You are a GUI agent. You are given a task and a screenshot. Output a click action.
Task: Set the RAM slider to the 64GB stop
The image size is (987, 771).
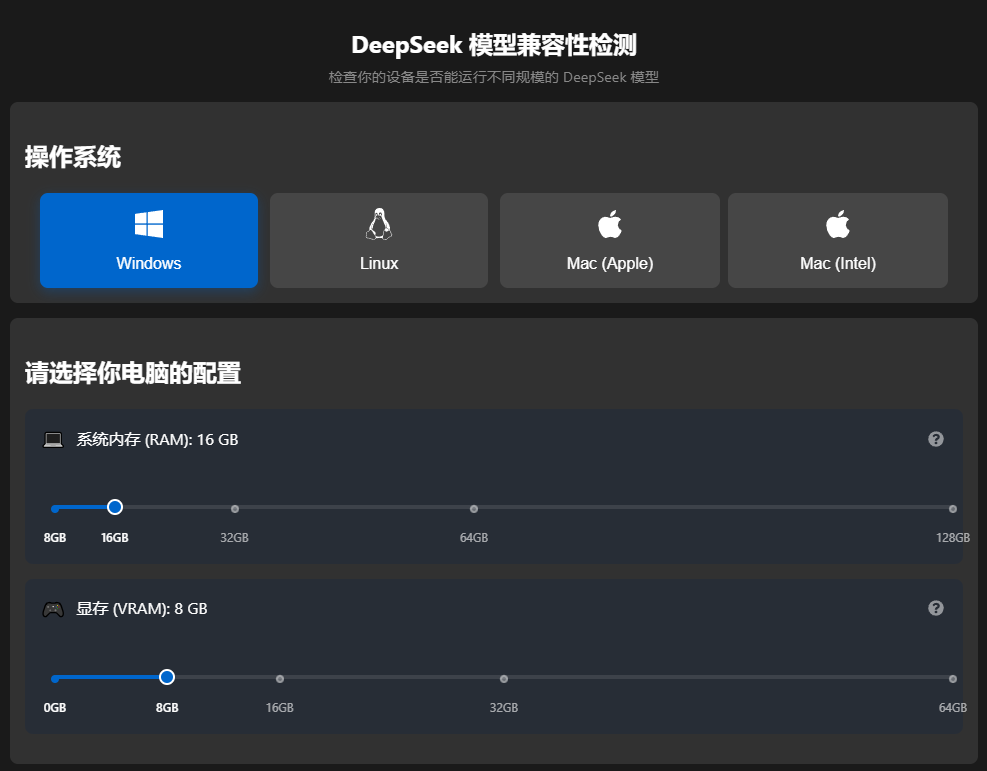[x=474, y=509]
